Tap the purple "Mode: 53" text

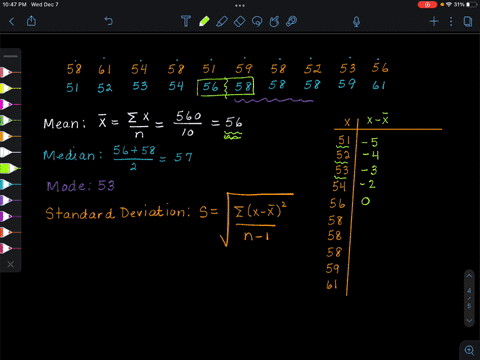(80, 186)
